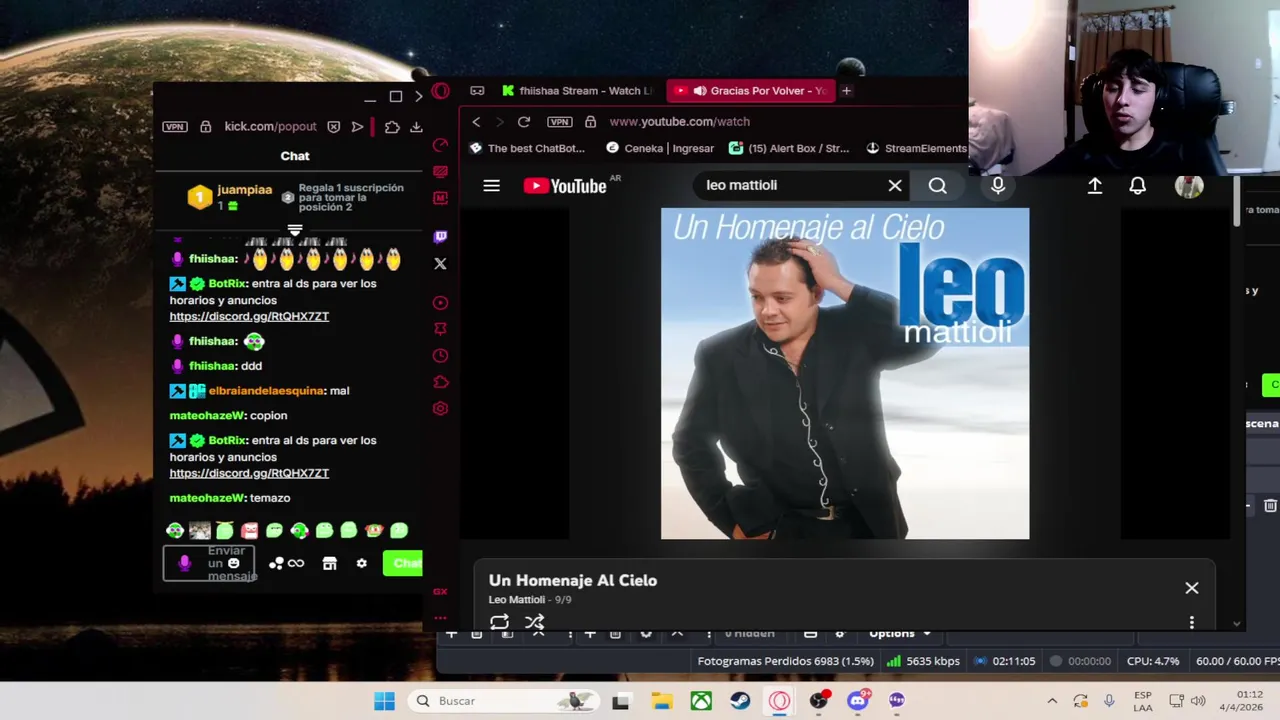
Task: Toggle VPN in the Kick chat window
Action: point(175,127)
